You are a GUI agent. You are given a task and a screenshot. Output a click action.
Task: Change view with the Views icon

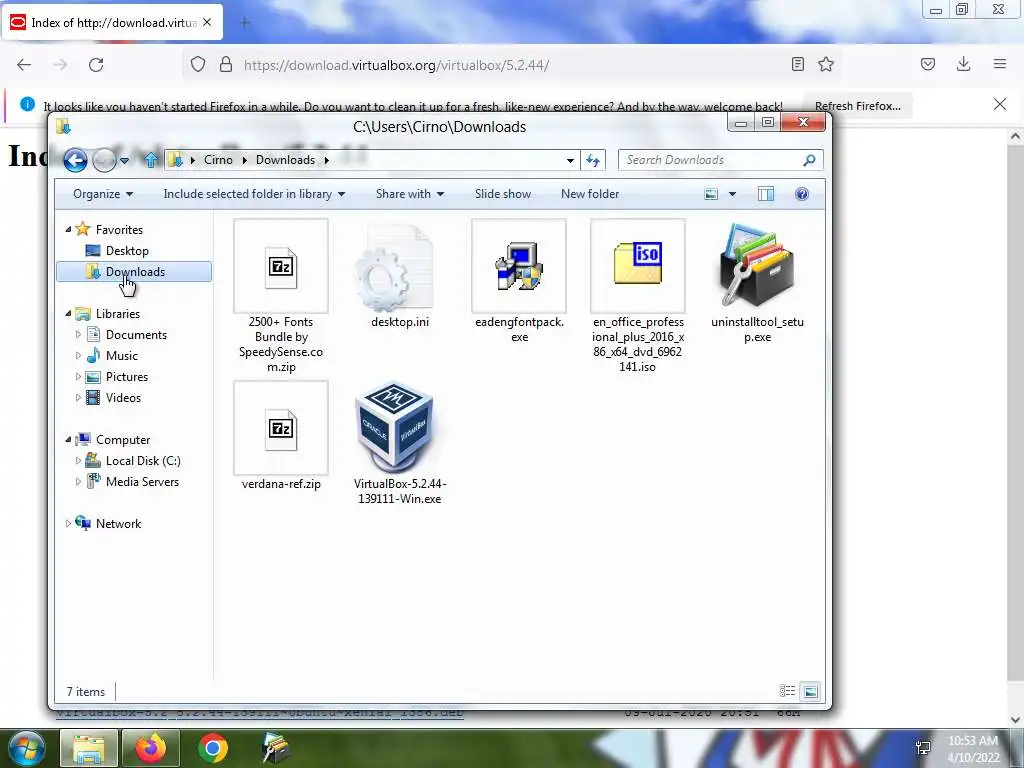point(711,194)
